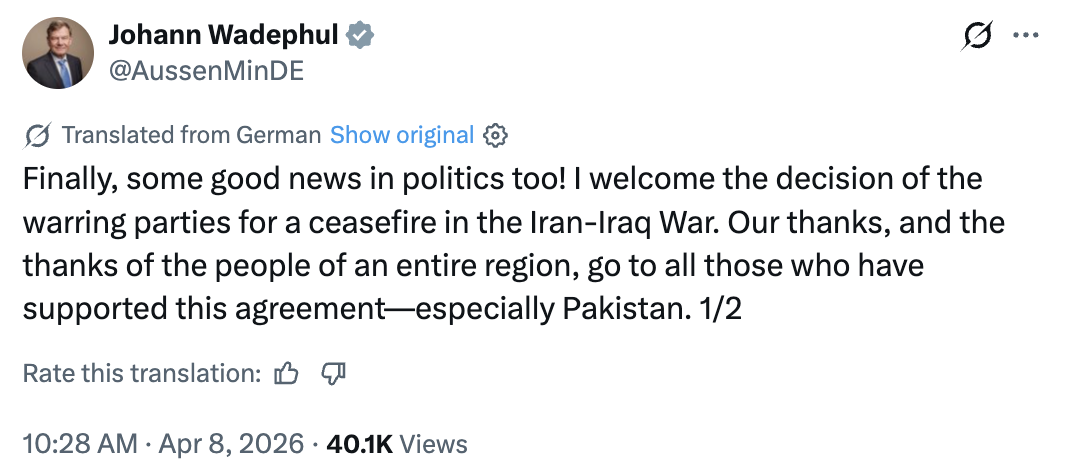Click Show original to view the German text
Screen dimensions: 1072x476
[x=402, y=135]
